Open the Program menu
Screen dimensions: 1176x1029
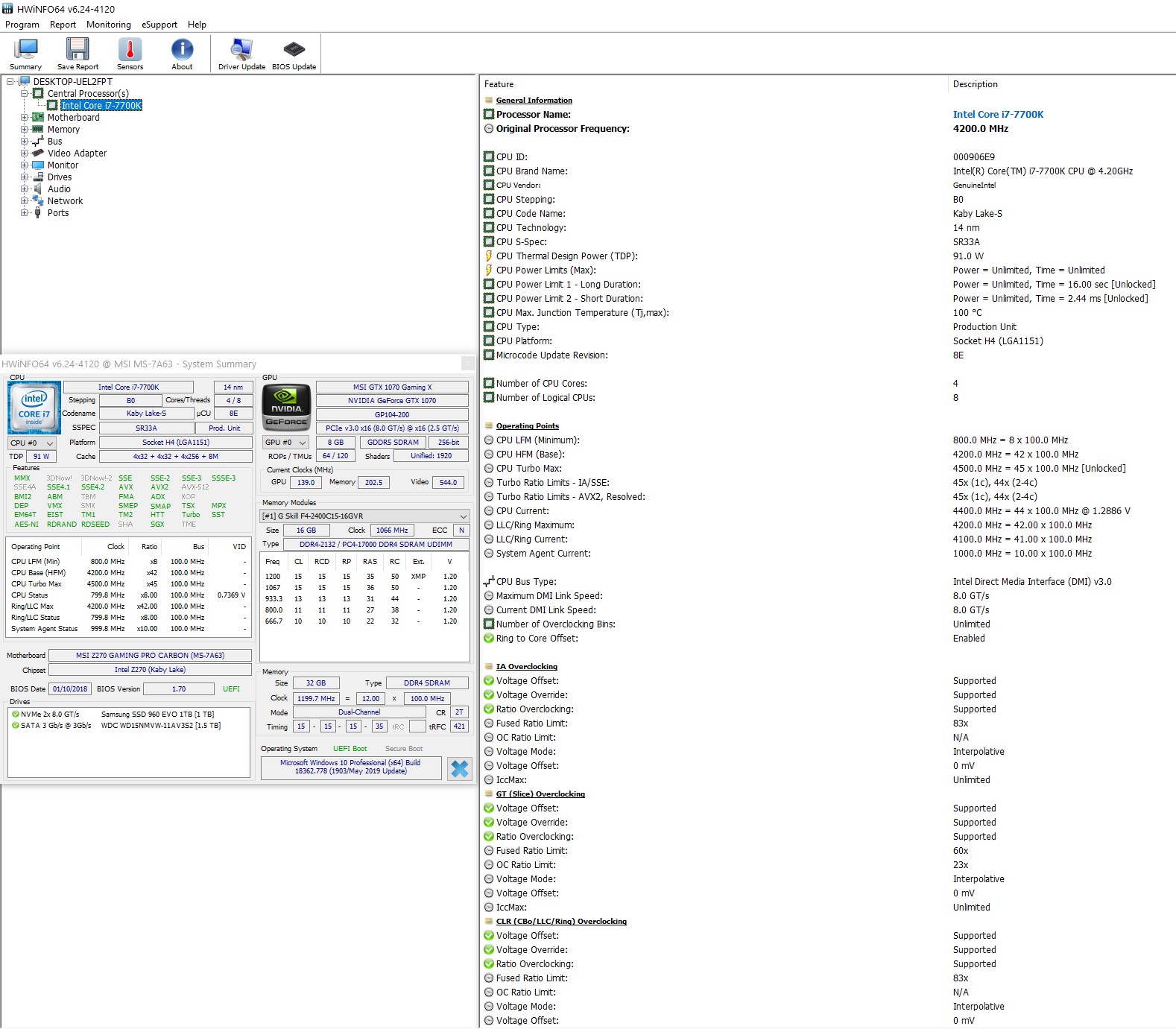[x=22, y=25]
